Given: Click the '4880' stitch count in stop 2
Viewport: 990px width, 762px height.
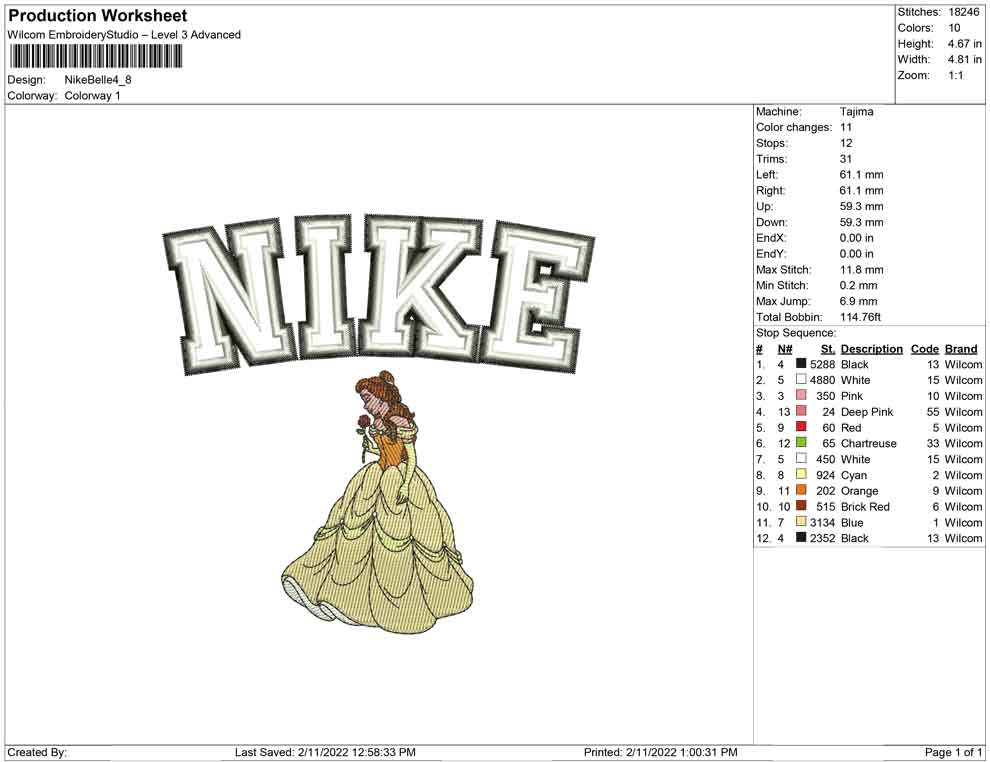Looking at the screenshot, I should (823, 380).
